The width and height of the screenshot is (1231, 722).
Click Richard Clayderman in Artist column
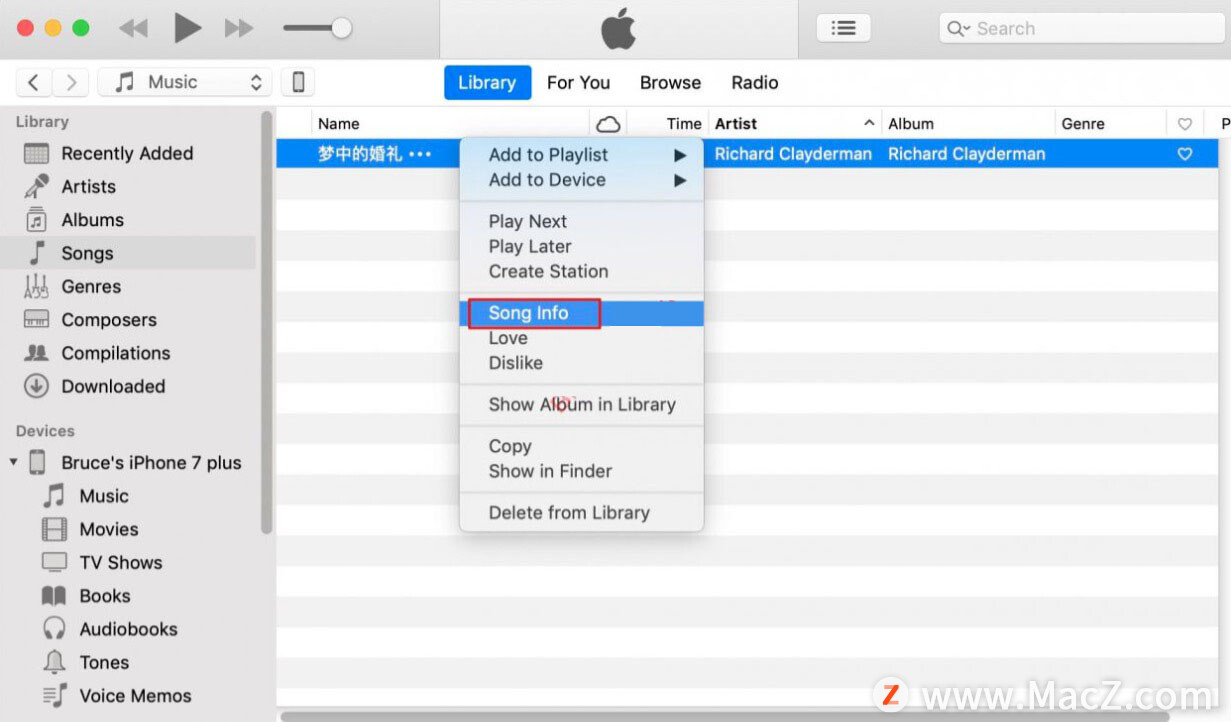coord(793,154)
